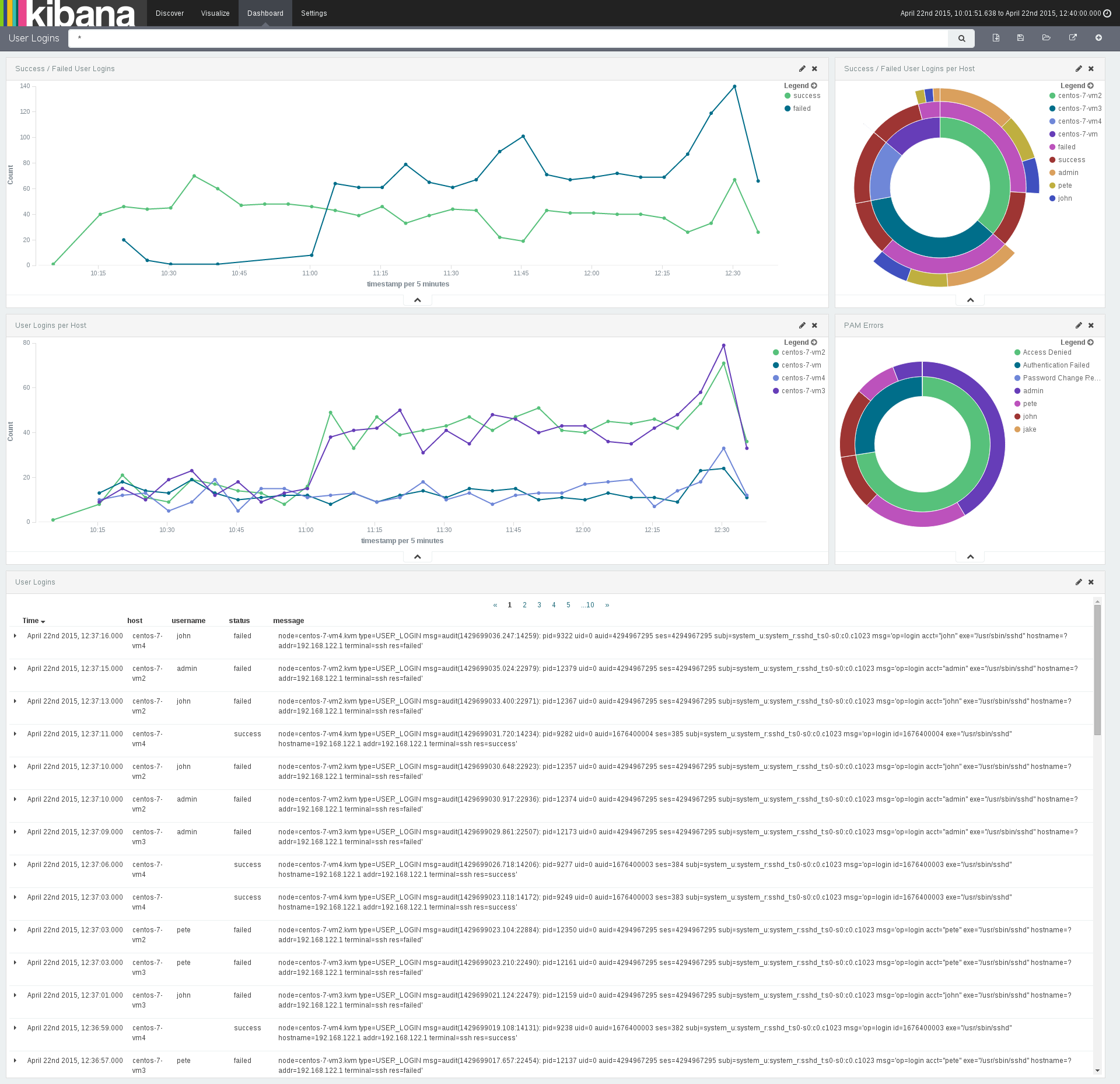The width and height of the screenshot is (1120, 1084).
Task: Open the Visualize tab
Action: 215,13
